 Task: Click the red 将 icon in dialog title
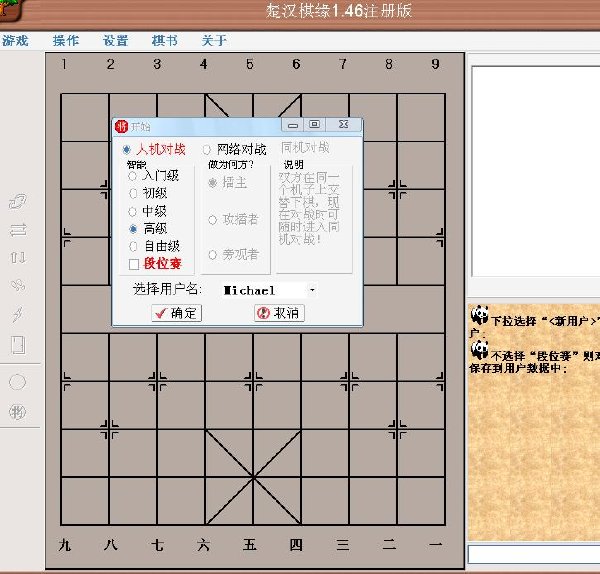(121, 126)
